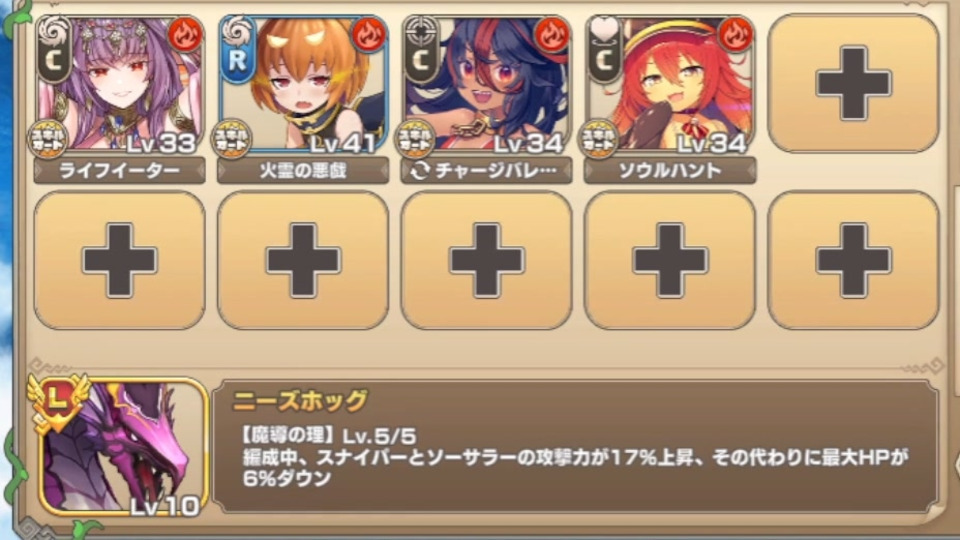This screenshot has height=540, width=960.
Task: Click the R rarity badge on the orange-haired character
Action: pos(237,60)
